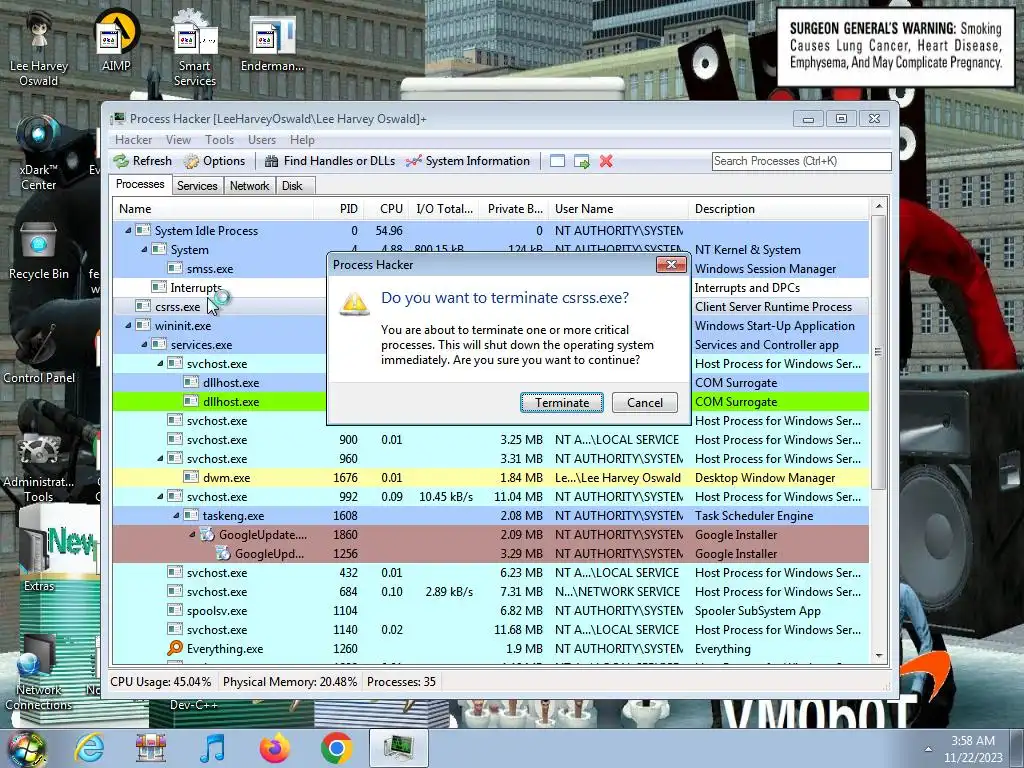
Task: Switch to the Services tab
Action: click(x=197, y=186)
